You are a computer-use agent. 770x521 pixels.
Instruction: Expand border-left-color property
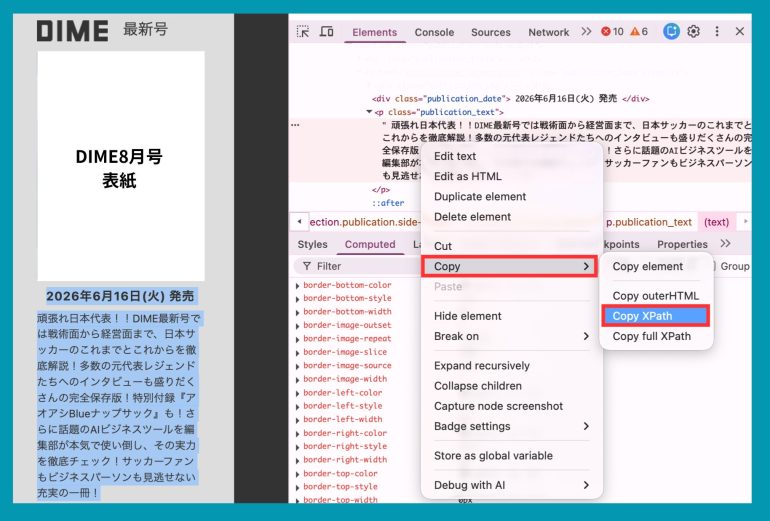298,393
